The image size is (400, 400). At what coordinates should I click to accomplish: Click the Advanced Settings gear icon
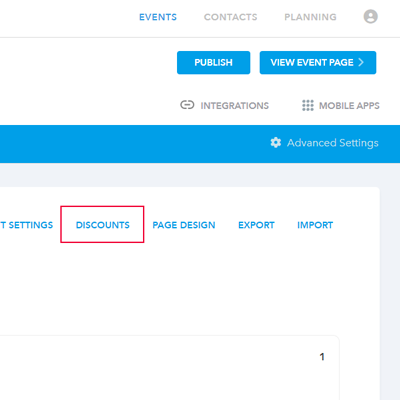(x=276, y=143)
